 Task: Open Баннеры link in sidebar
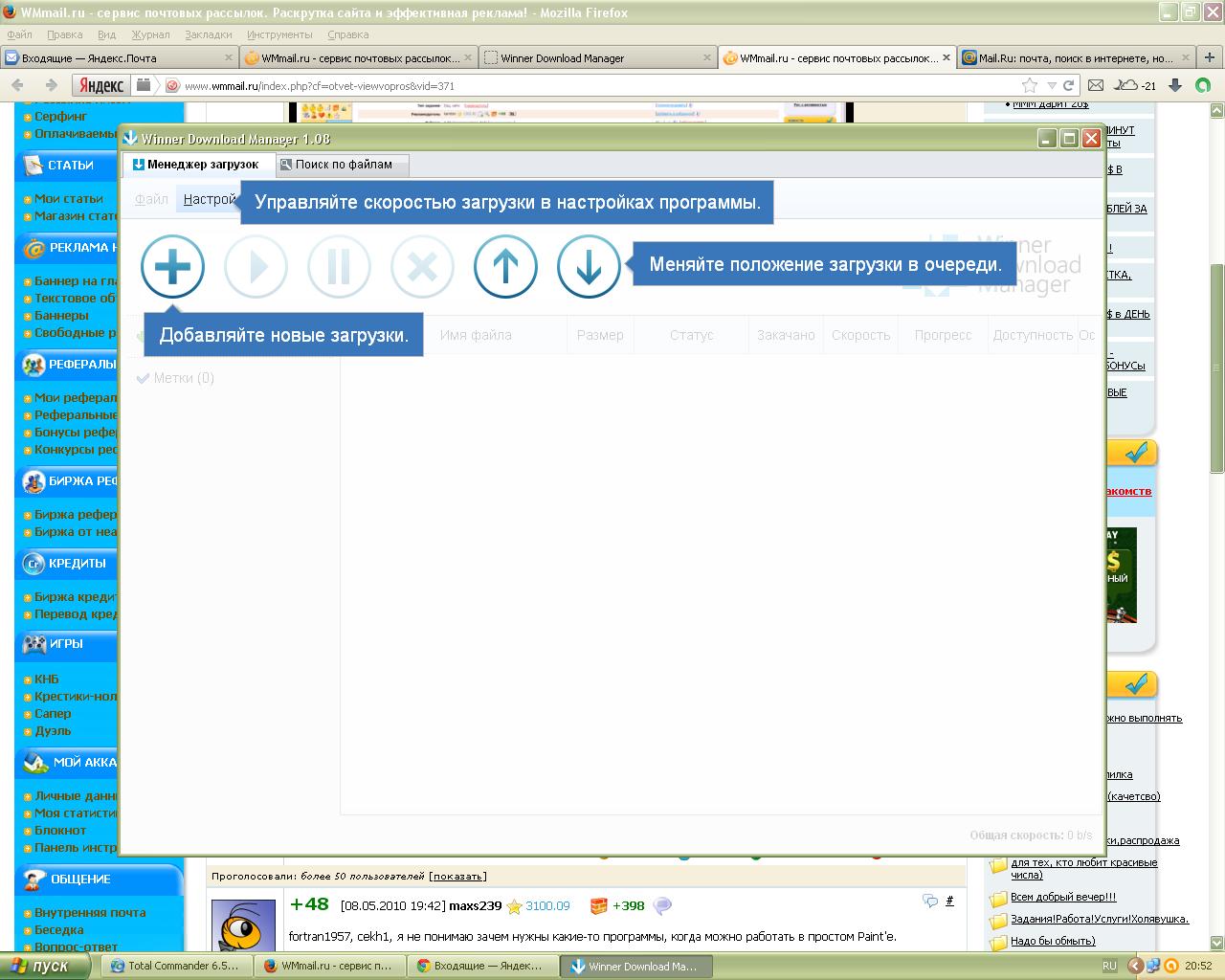pyautogui.click(x=61, y=315)
